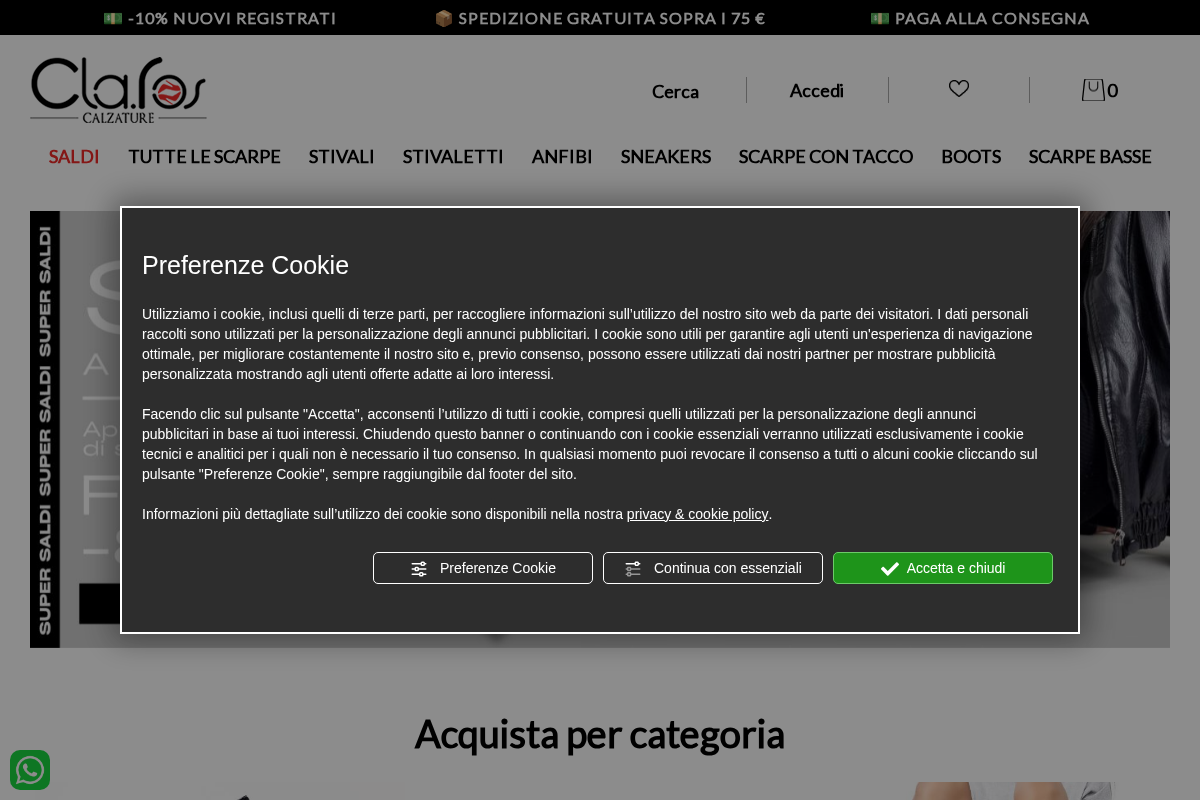Click the package icon near Spedizione Gratuita
This screenshot has width=1200, height=800.
pos(446,17)
